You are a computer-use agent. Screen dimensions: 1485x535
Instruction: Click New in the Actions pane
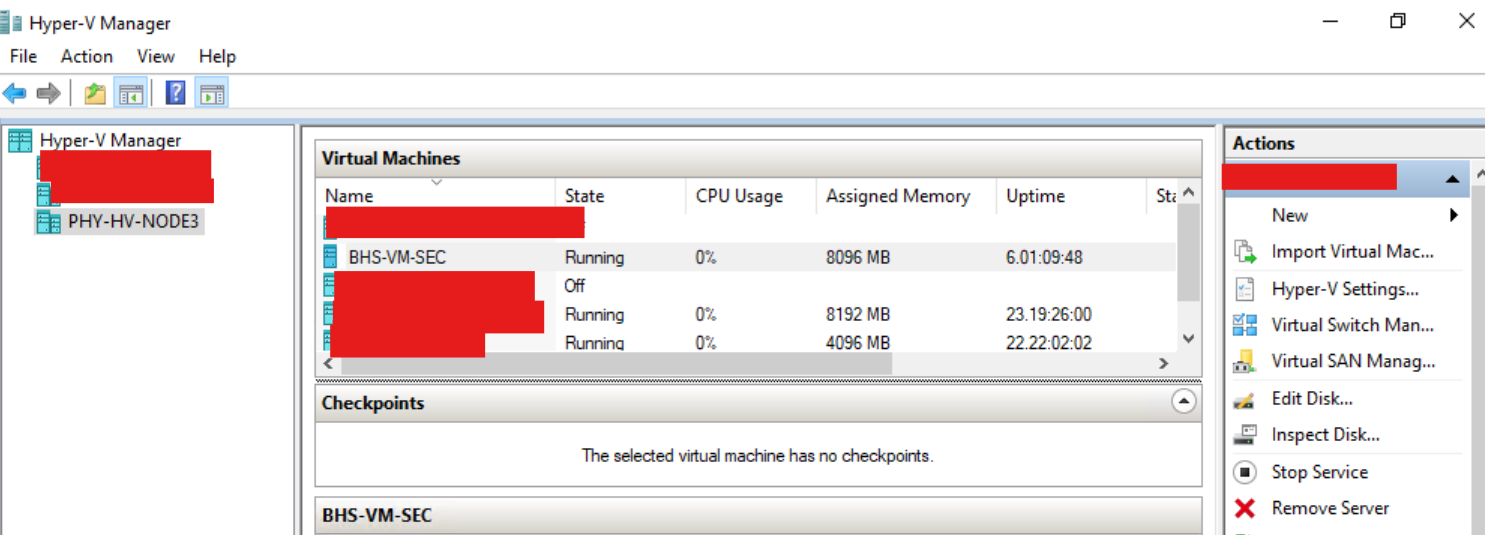point(1289,215)
